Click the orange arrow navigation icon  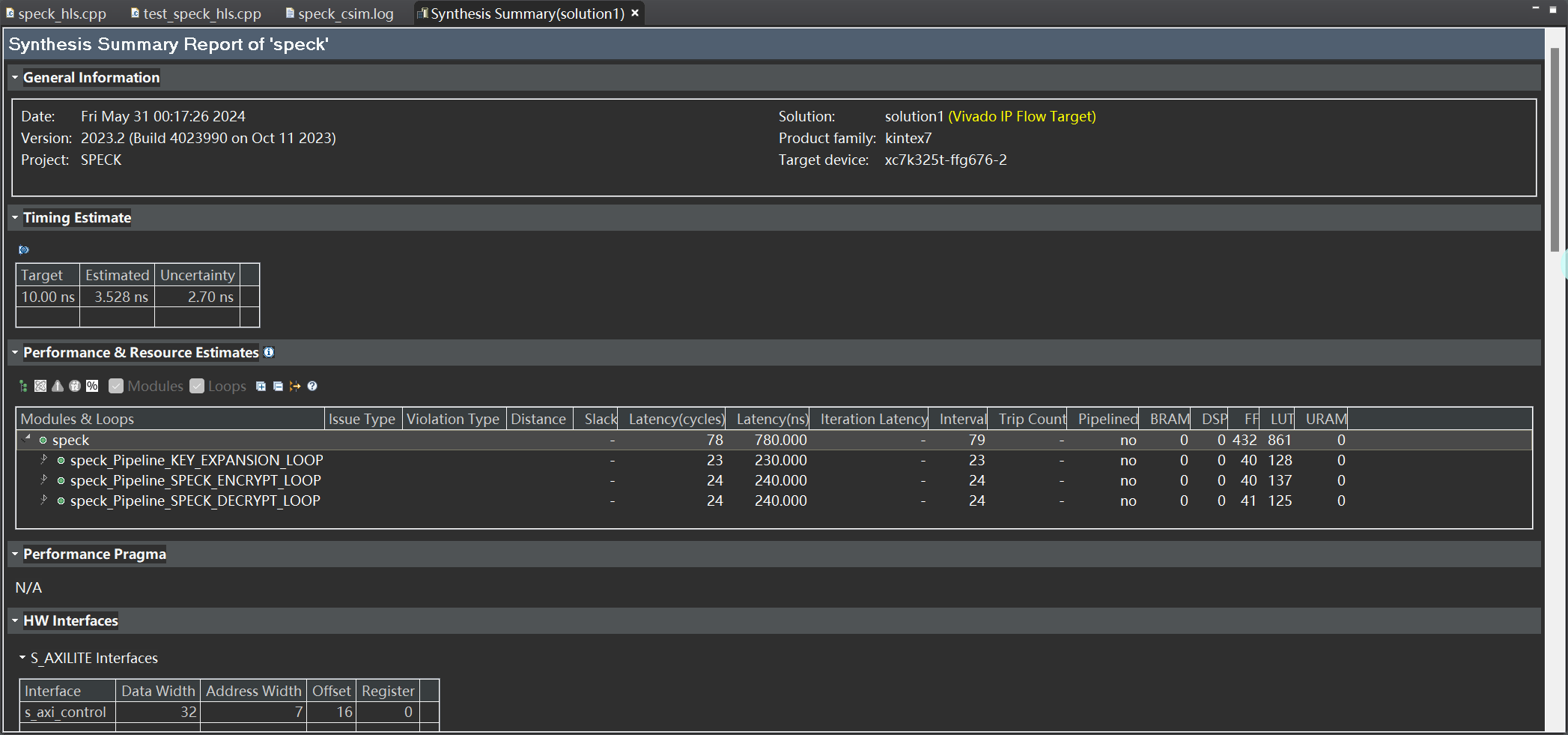coord(295,386)
